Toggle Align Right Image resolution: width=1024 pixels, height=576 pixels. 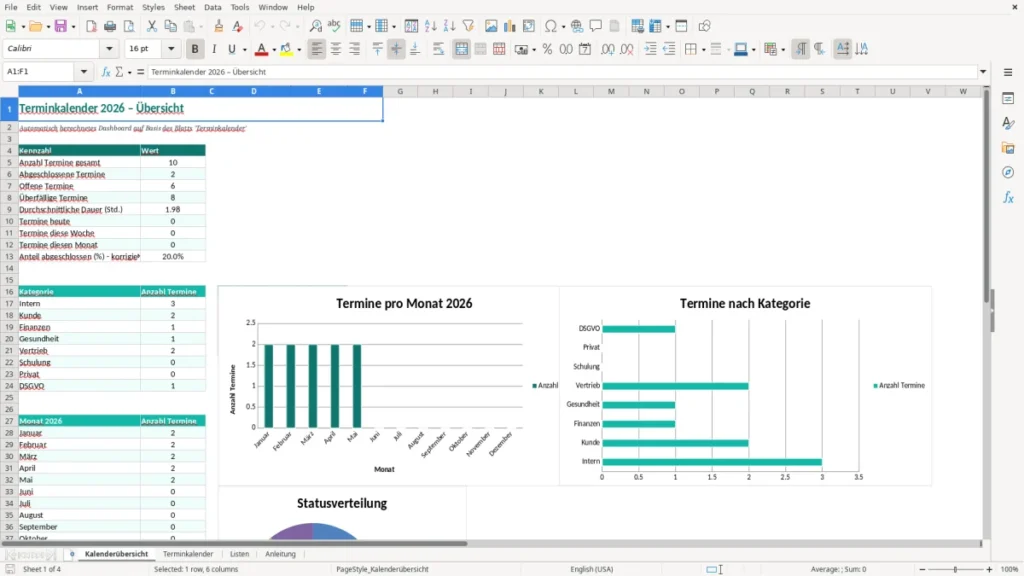[x=355, y=49]
